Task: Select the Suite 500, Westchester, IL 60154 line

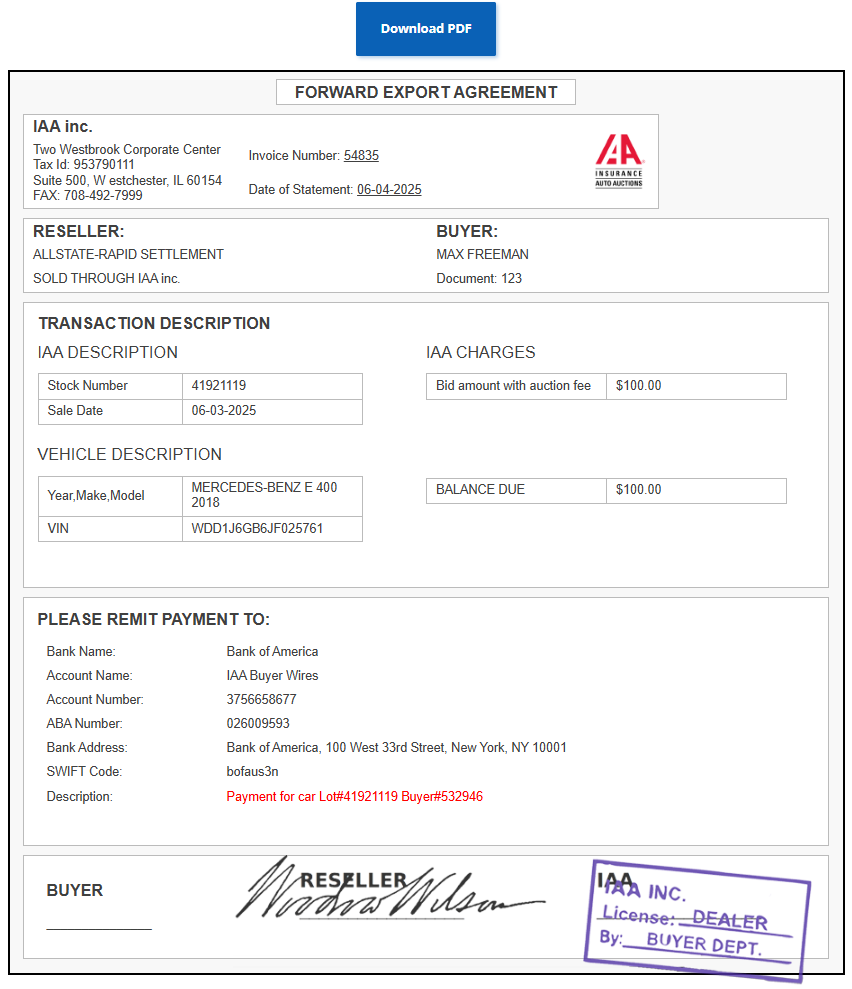Action: tap(127, 180)
